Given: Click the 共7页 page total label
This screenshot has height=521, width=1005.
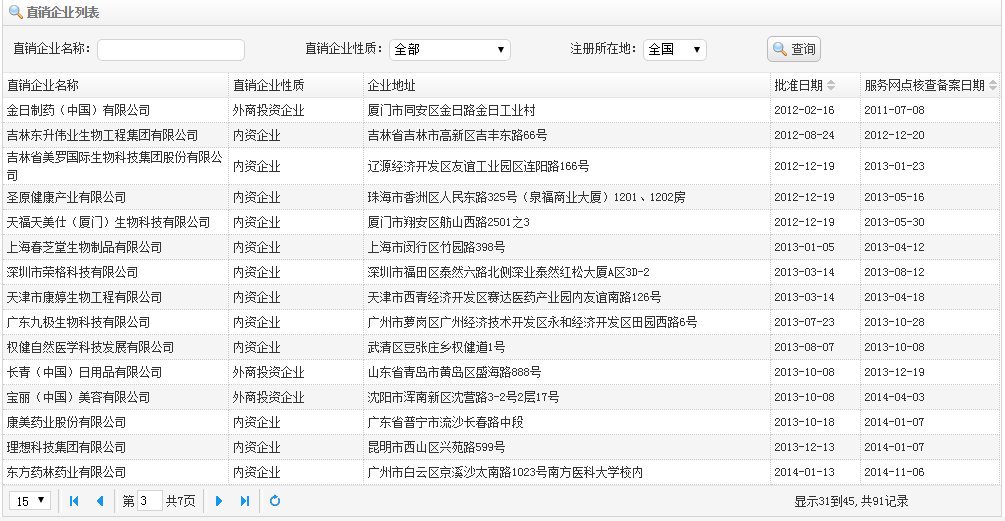Looking at the screenshot, I should 180,501.
